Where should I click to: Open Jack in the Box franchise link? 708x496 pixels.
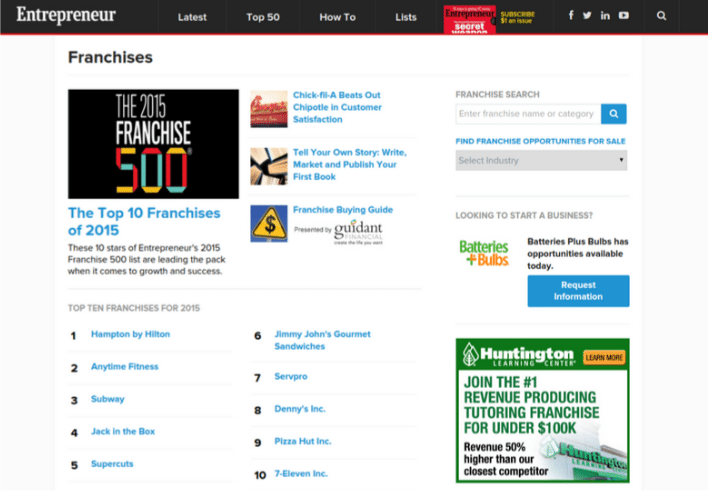tap(123, 431)
